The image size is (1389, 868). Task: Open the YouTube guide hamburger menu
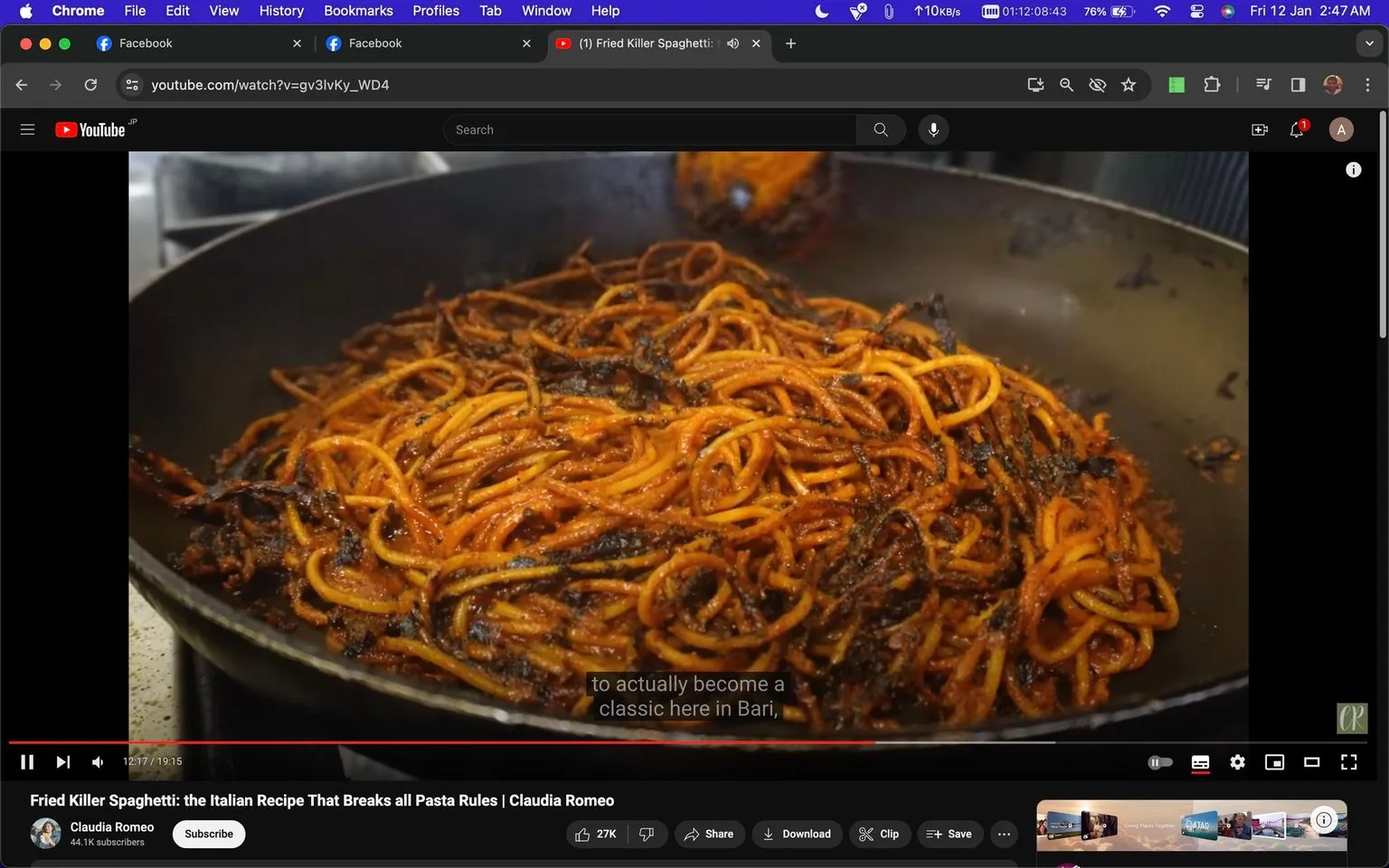27,129
